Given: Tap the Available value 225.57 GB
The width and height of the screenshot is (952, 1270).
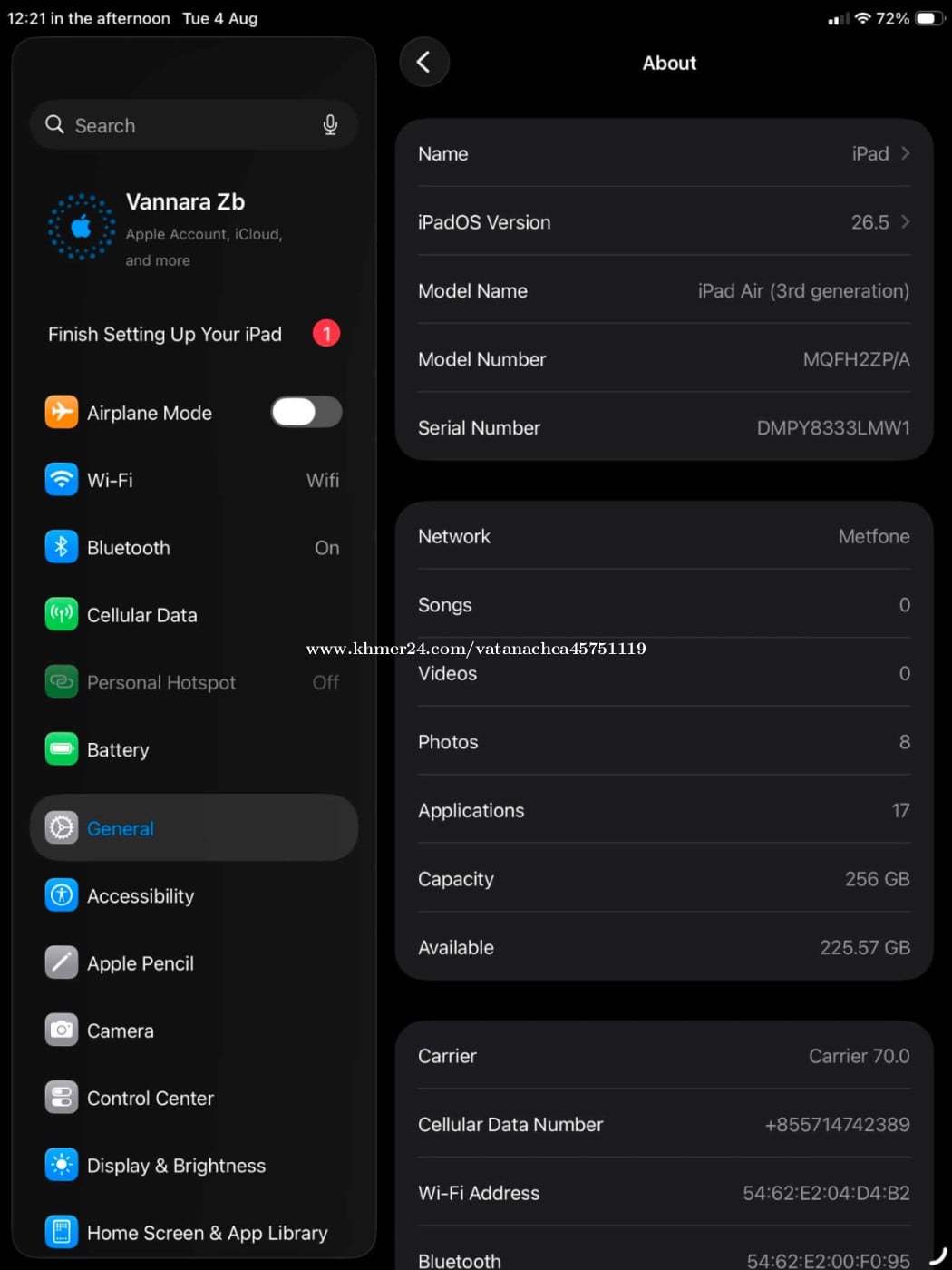Looking at the screenshot, I should [x=865, y=947].
